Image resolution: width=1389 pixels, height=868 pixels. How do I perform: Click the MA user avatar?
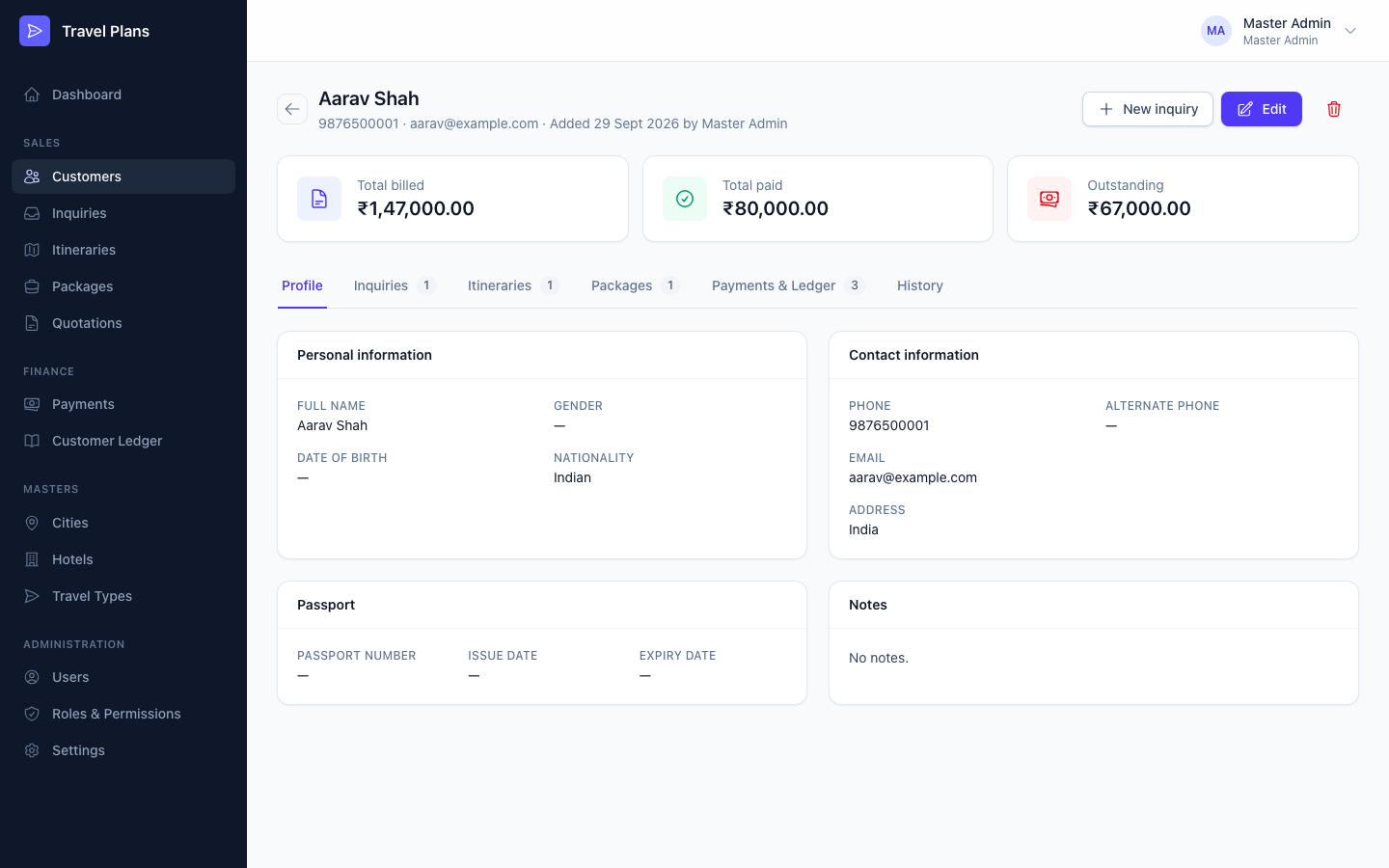1216,31
